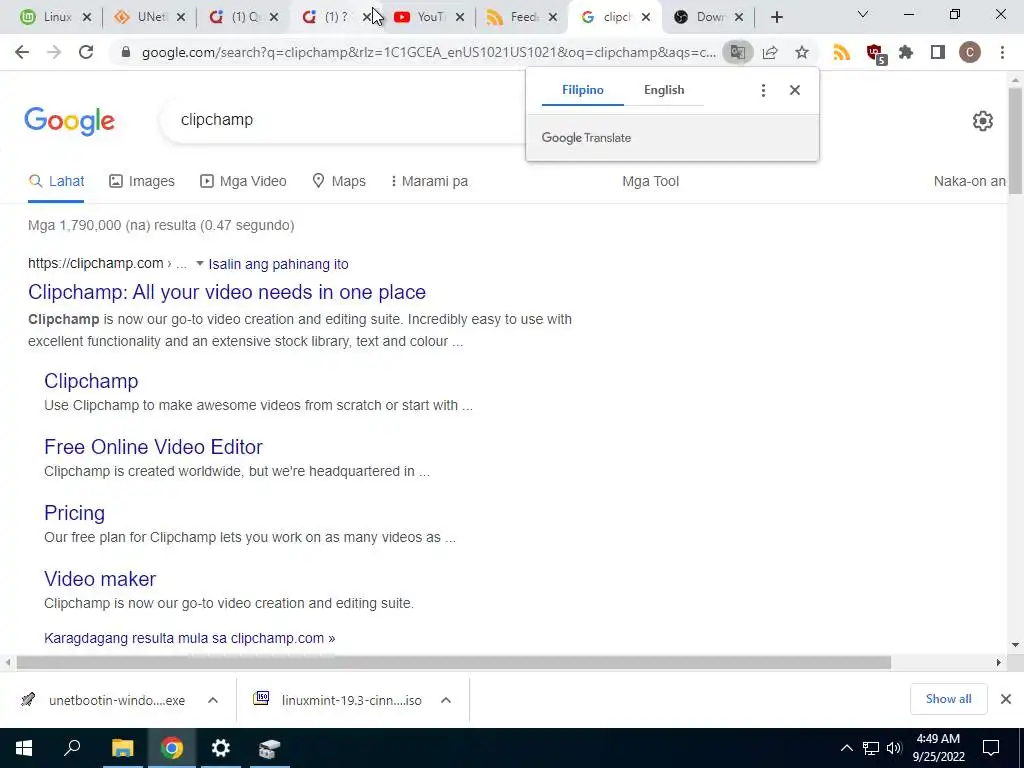Switch to the UNetbootin browser tab

click(x=149, y=18)
